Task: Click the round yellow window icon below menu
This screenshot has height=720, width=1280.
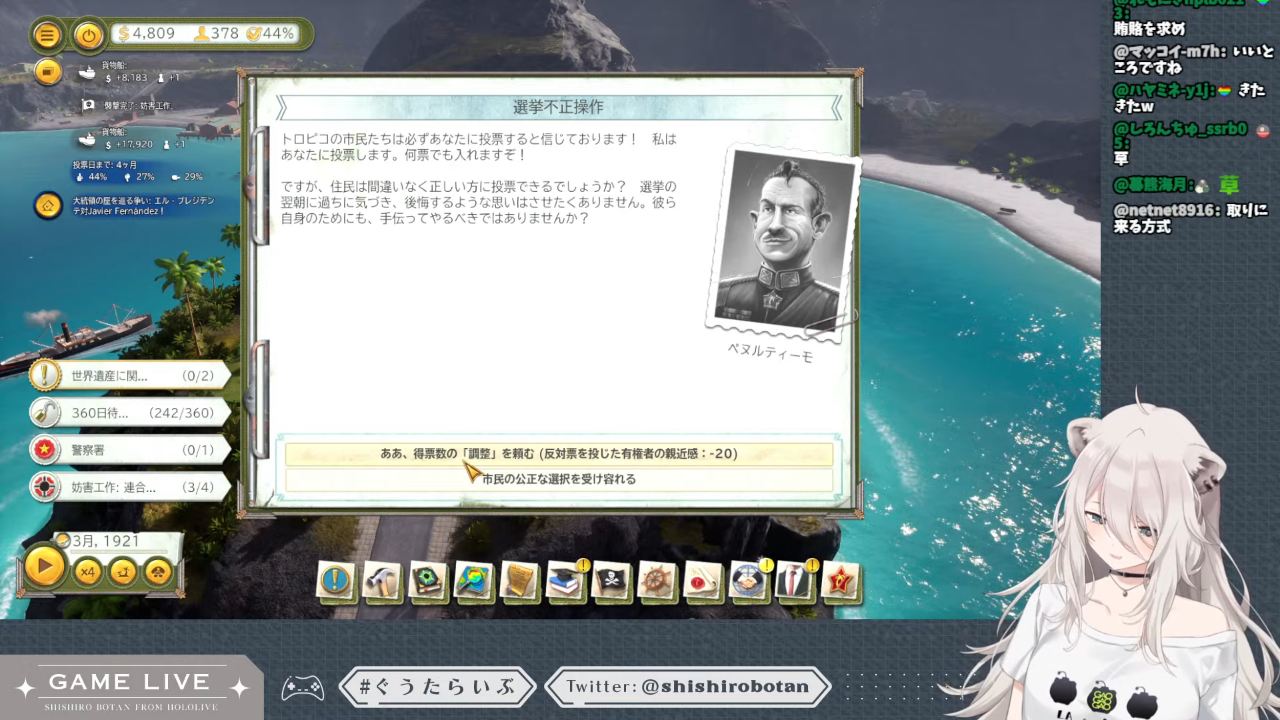Action: coord(47,72)
